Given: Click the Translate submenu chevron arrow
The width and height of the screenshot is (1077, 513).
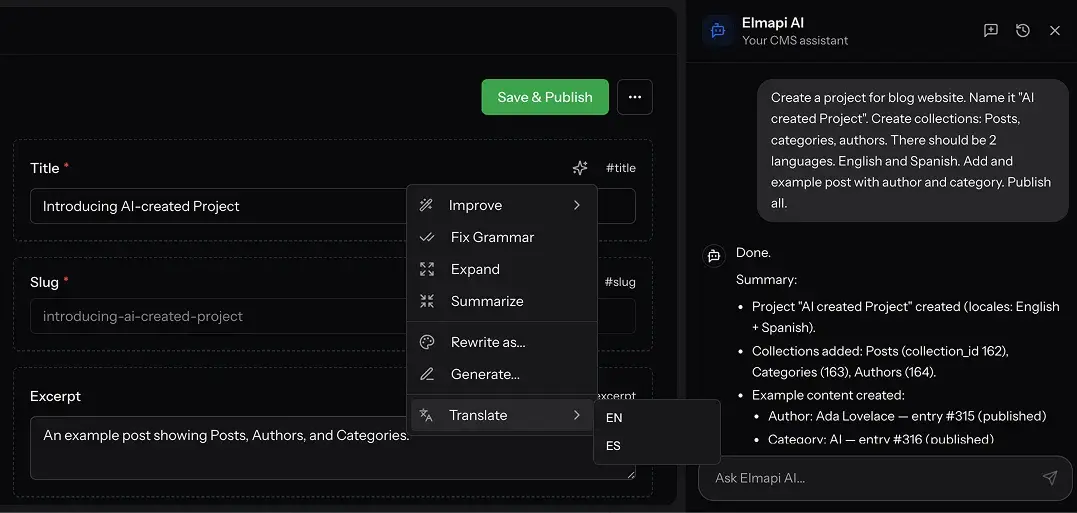Looking at the screenshot, I should [x=576, y=415].
